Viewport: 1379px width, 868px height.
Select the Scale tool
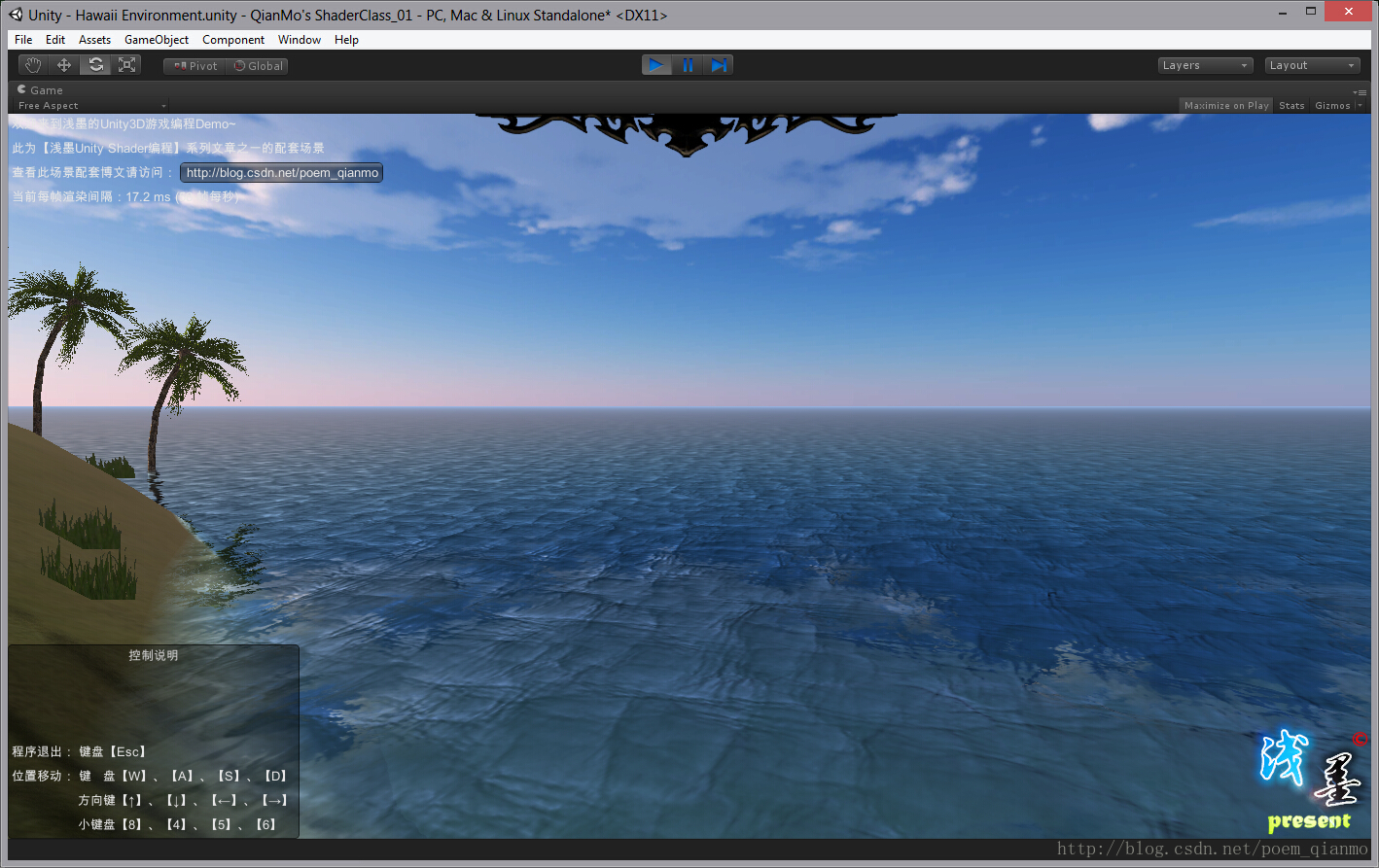click(x=126, y=65)
